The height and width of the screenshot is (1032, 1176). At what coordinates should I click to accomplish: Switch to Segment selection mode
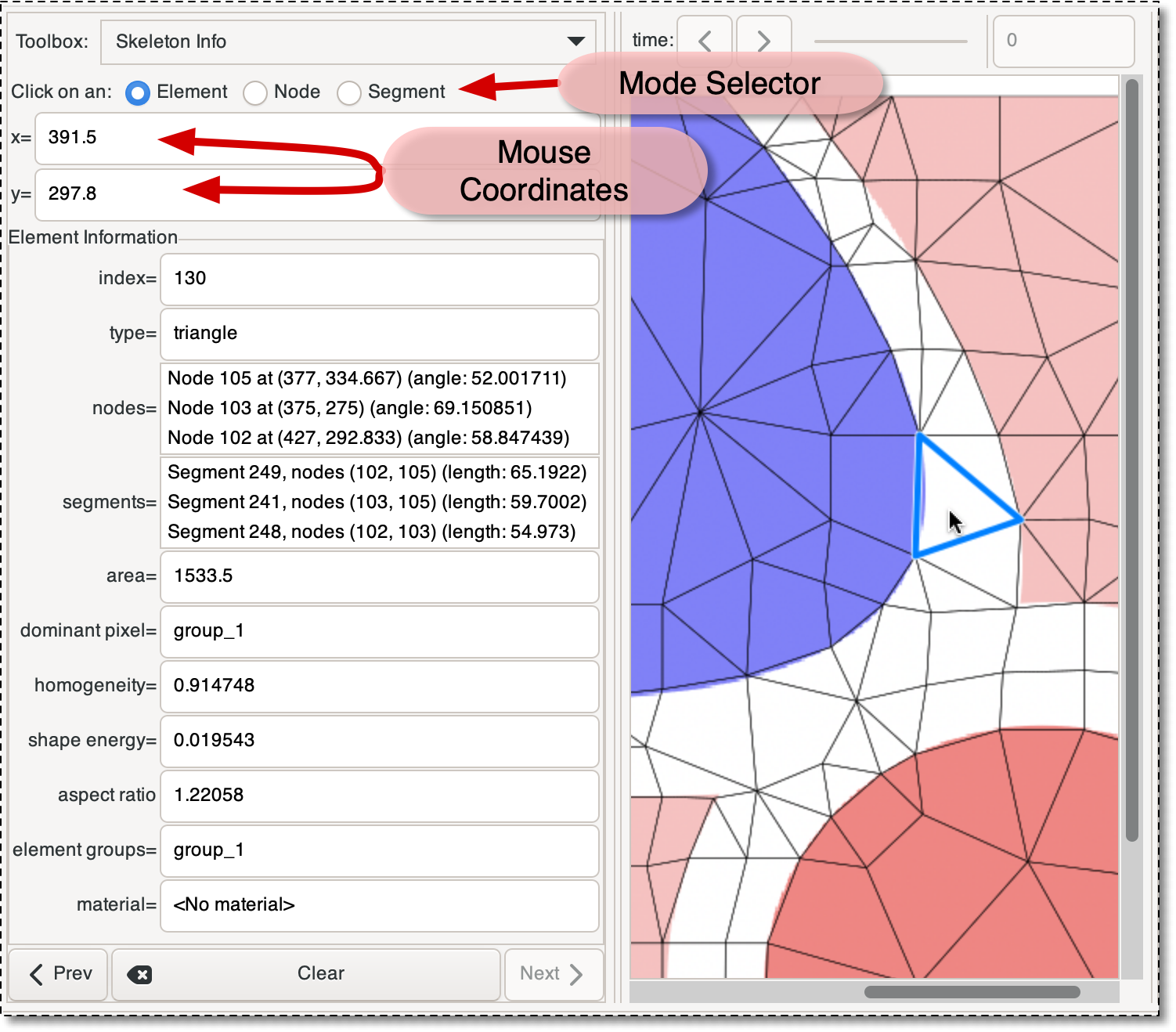348,92
